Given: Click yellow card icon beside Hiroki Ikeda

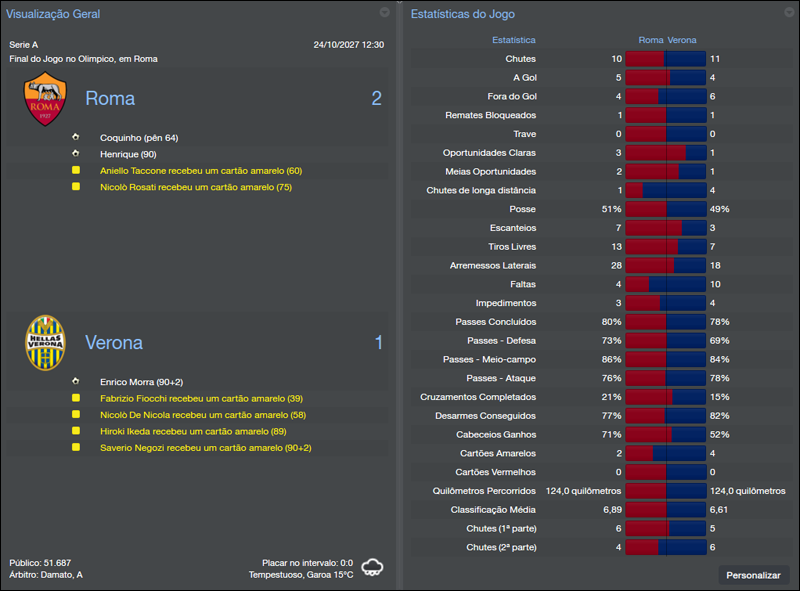Looking at the screenshot, I should click(x=75, y=431).
